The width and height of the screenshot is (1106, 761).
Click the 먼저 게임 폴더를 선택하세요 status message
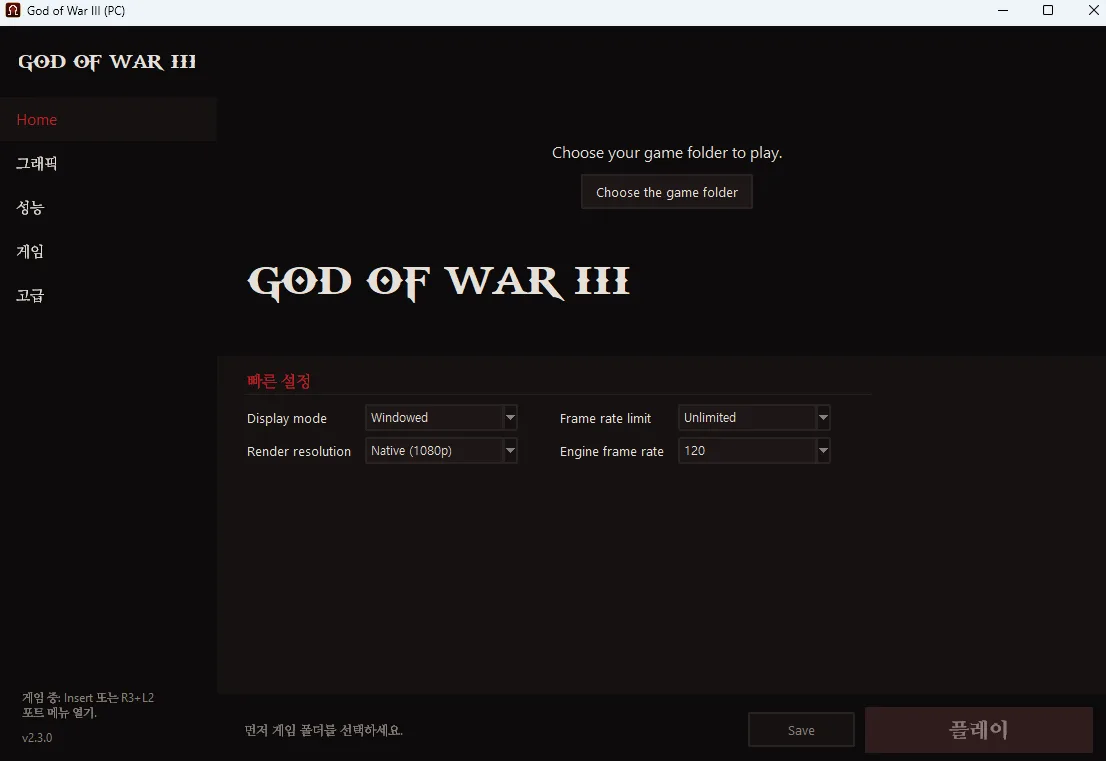coord(324,731)
